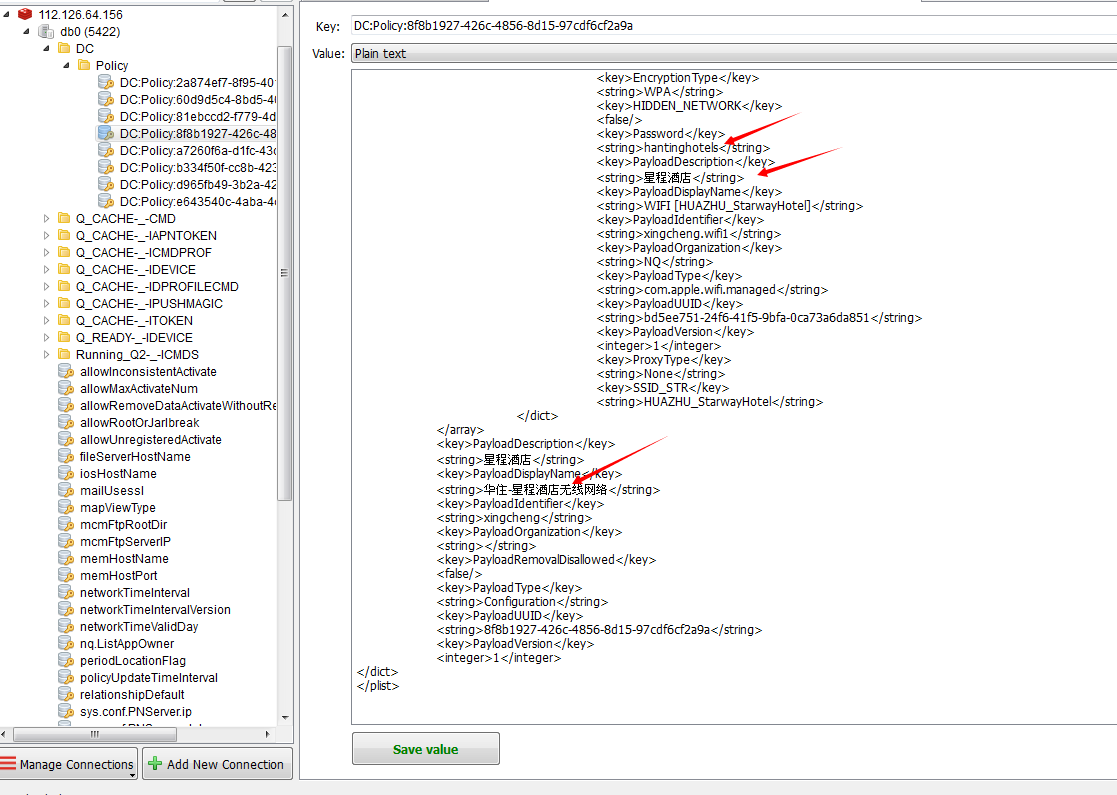Click key icon of DC:Policy:d965fb49

105,185
